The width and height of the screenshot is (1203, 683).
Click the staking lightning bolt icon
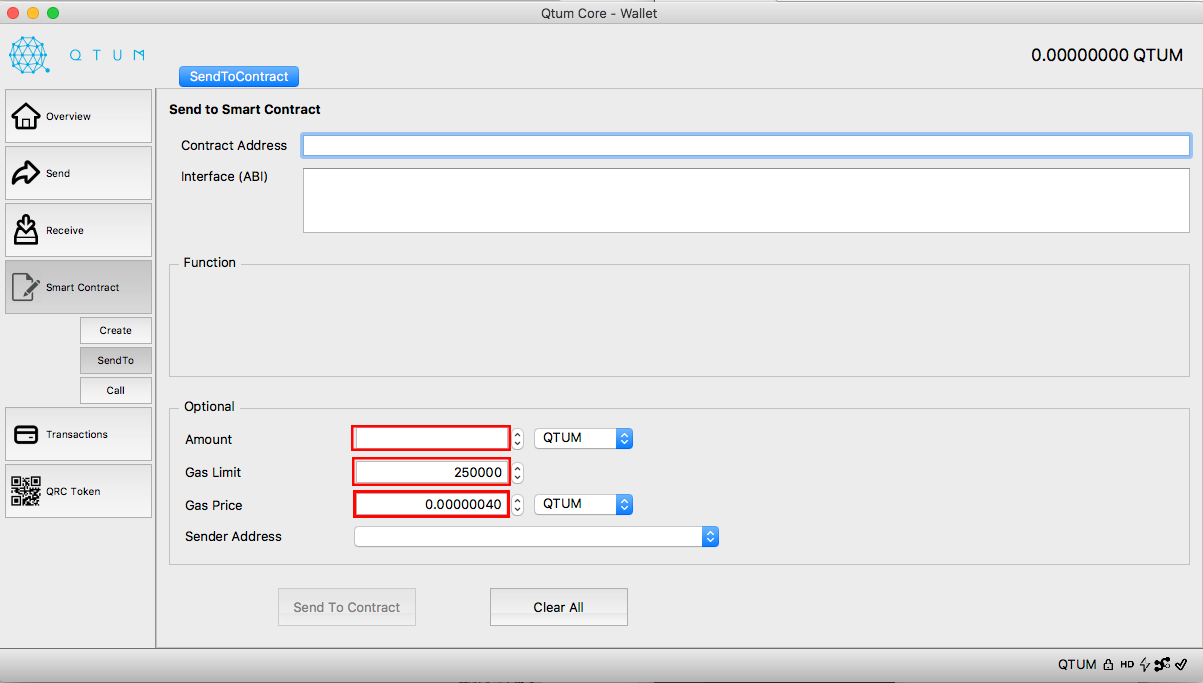click(x=1145, y=664)
